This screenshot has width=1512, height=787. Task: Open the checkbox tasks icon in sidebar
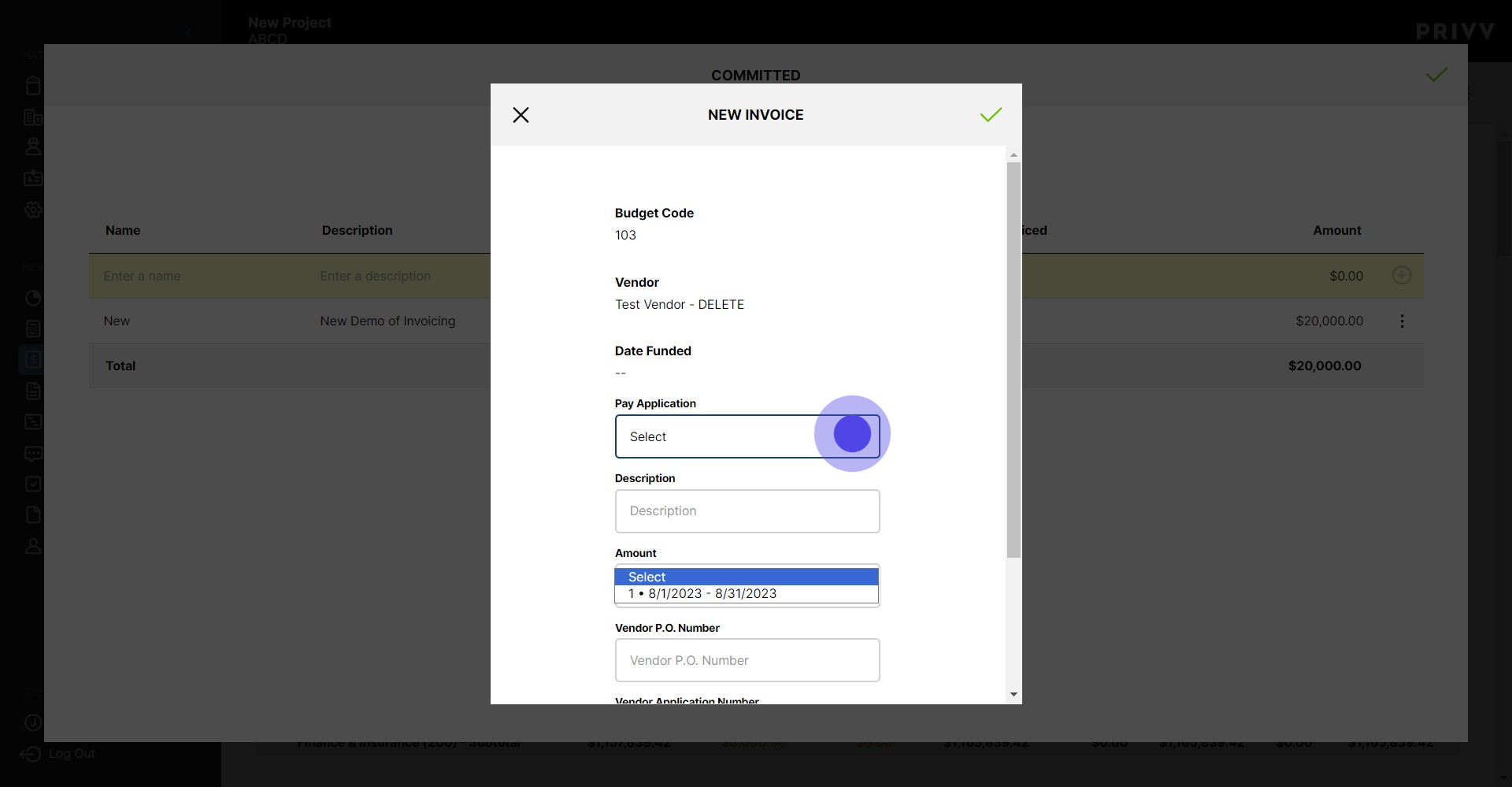point(33,484)
